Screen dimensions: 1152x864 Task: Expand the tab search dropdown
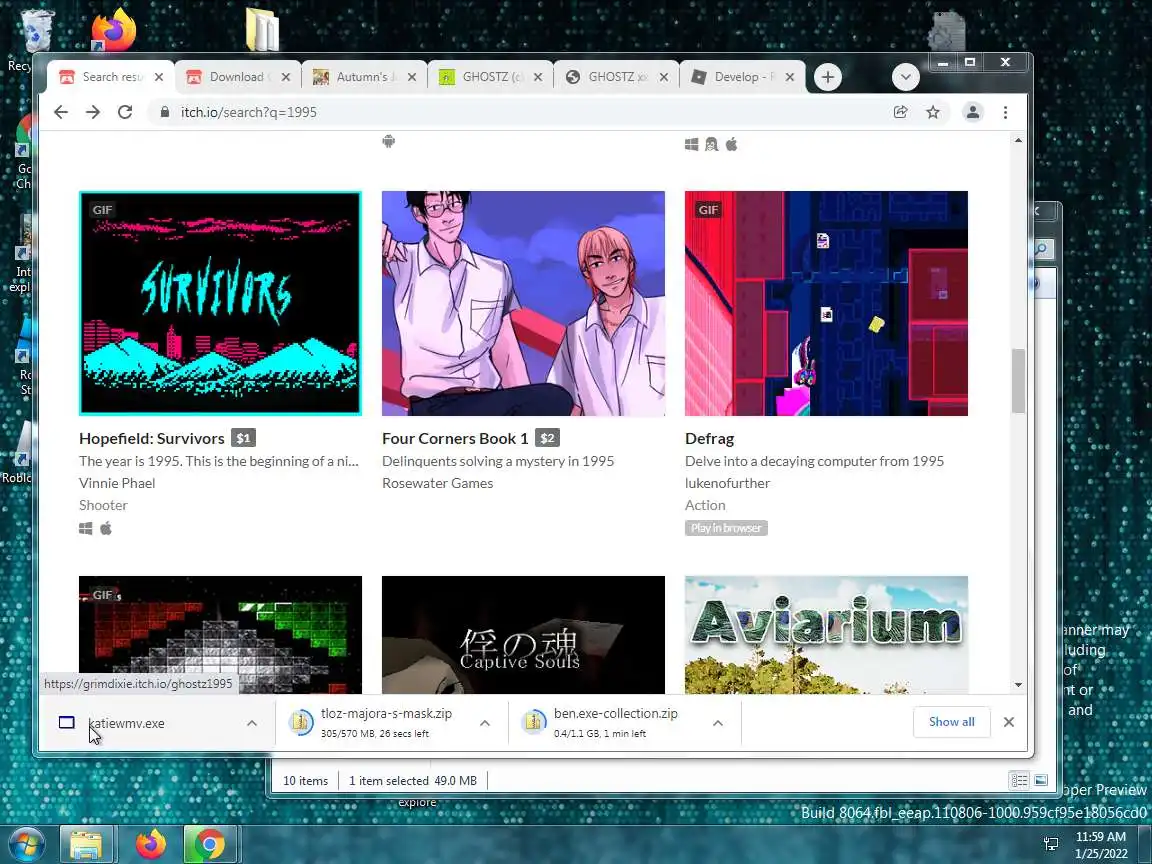pyautogui.click(x=905, y=77)
